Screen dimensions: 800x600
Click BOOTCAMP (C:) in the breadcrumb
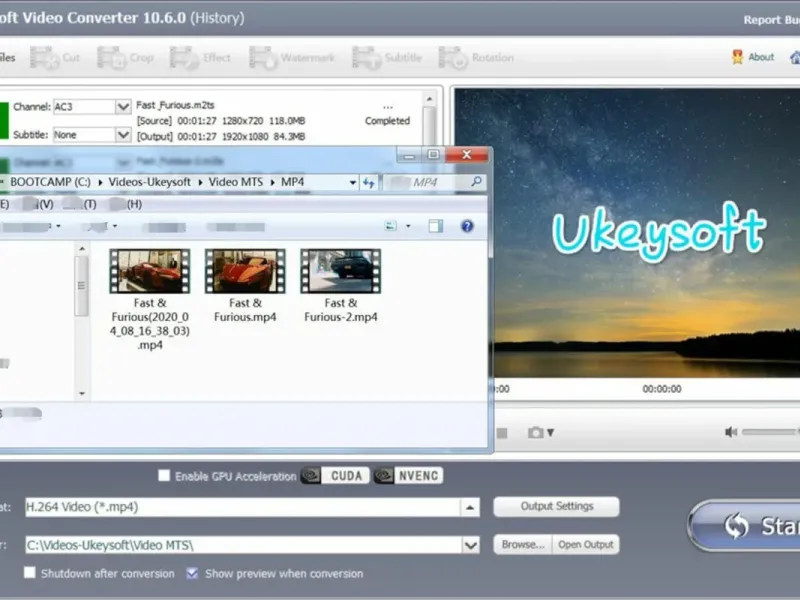pos(50,182)
